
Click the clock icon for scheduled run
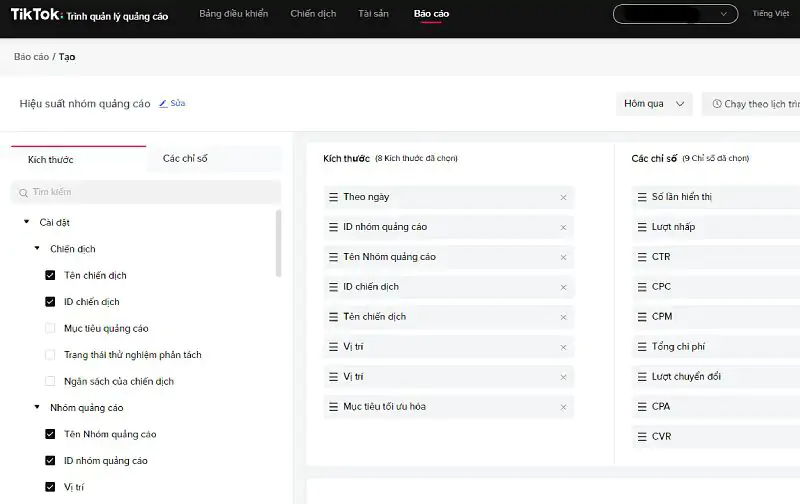(717, 104)
